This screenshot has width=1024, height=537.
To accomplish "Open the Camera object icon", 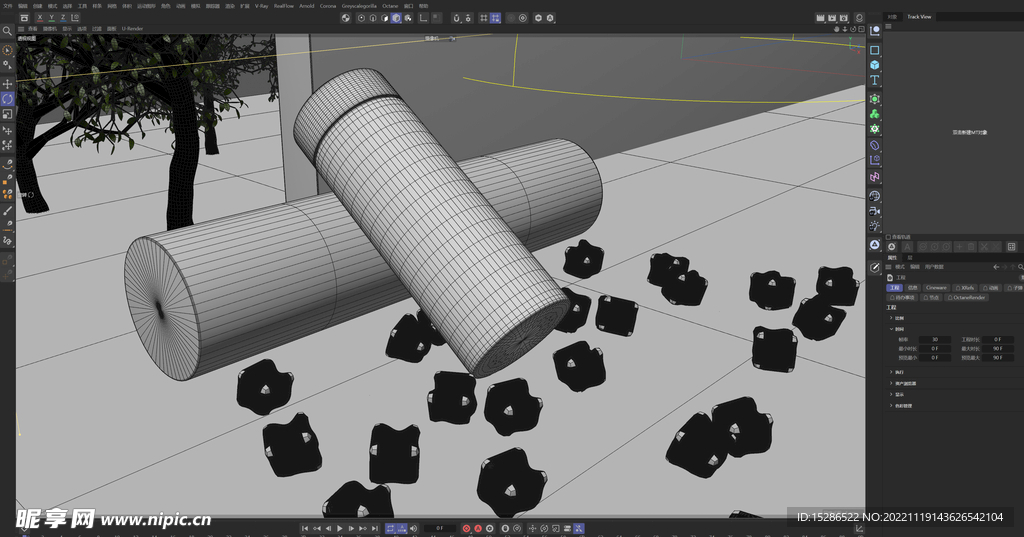I will click(874, 211).
